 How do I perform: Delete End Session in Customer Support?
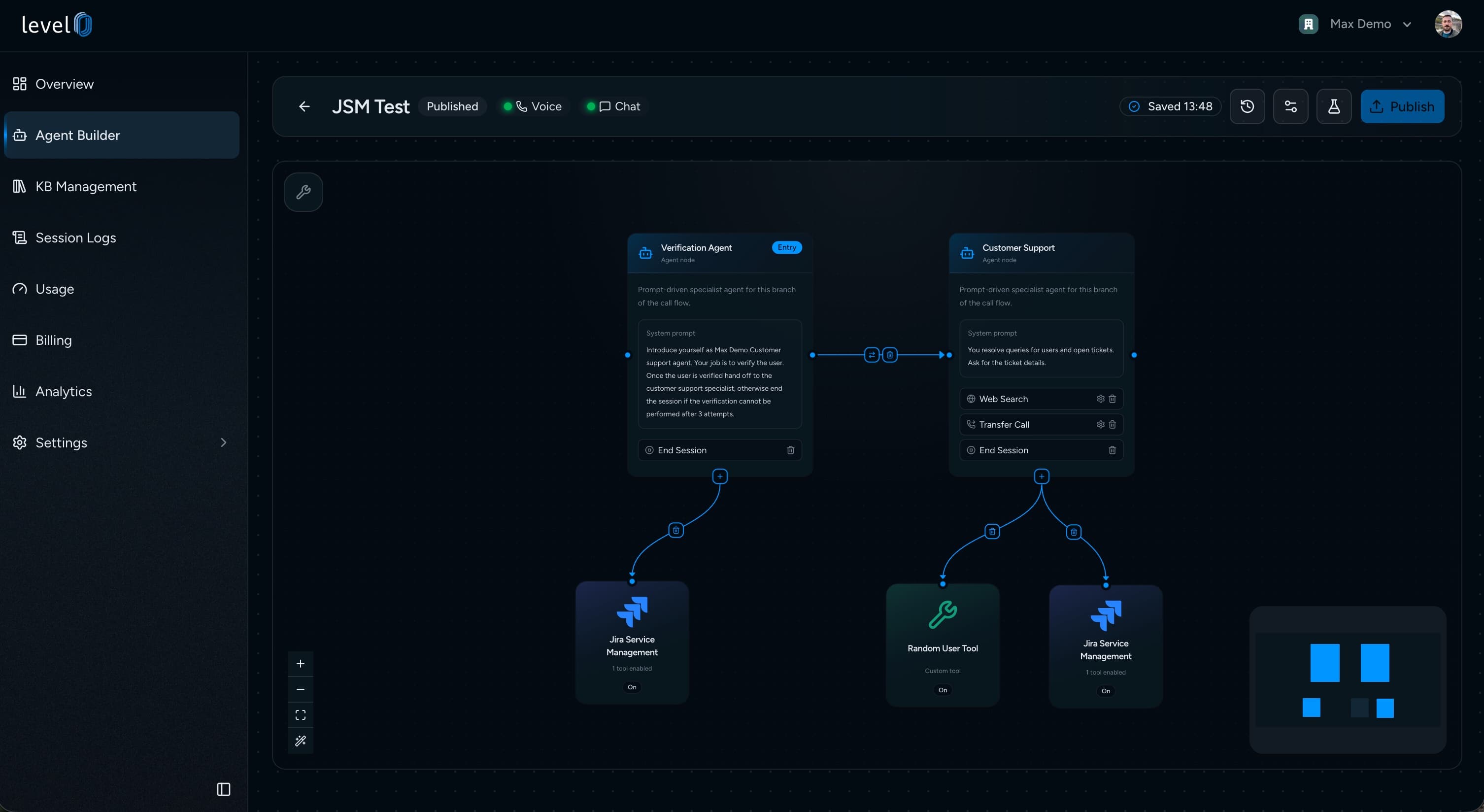point(1113,450)
